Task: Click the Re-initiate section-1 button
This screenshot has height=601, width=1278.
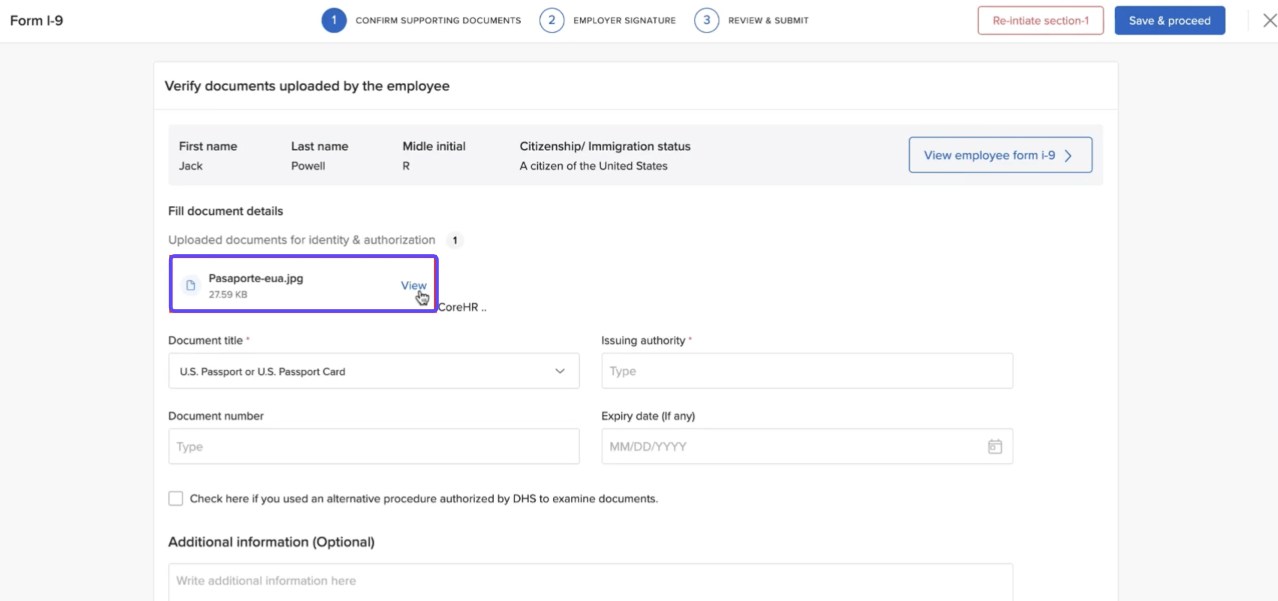Action: pos(1040,21)
